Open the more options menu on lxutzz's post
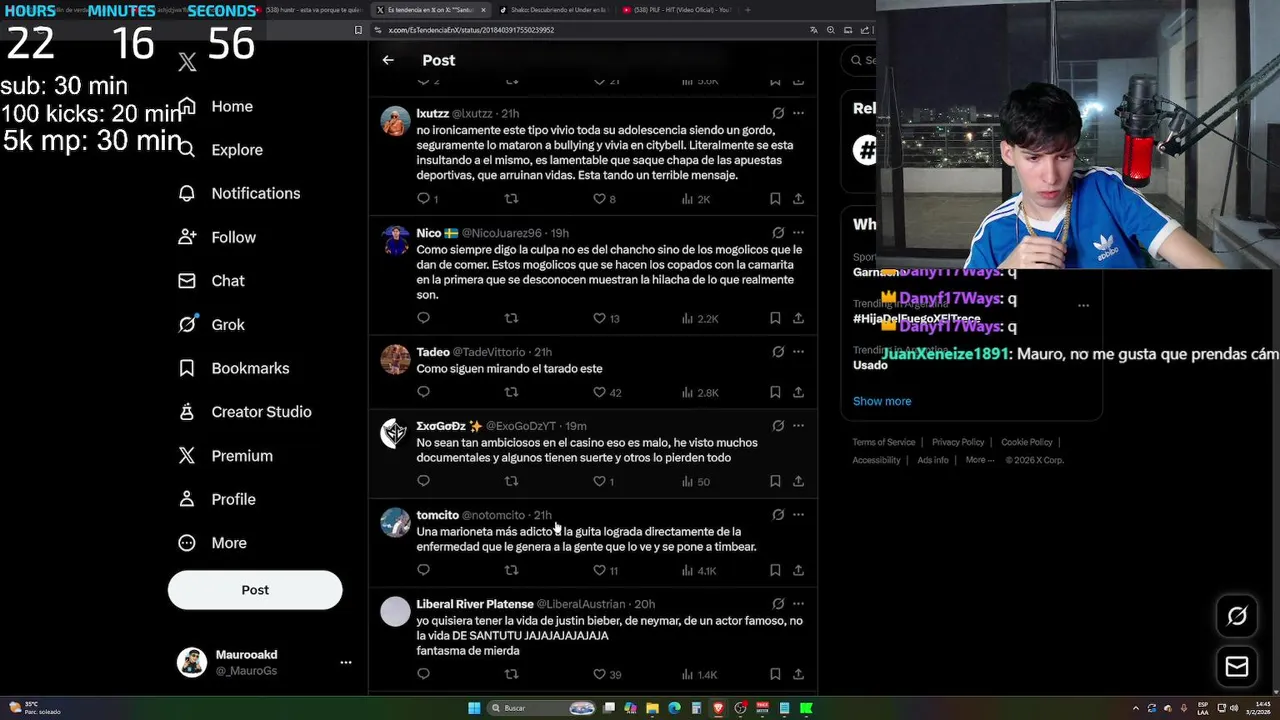The height and width of the screenshot is (720, 1280). (798, 113)
